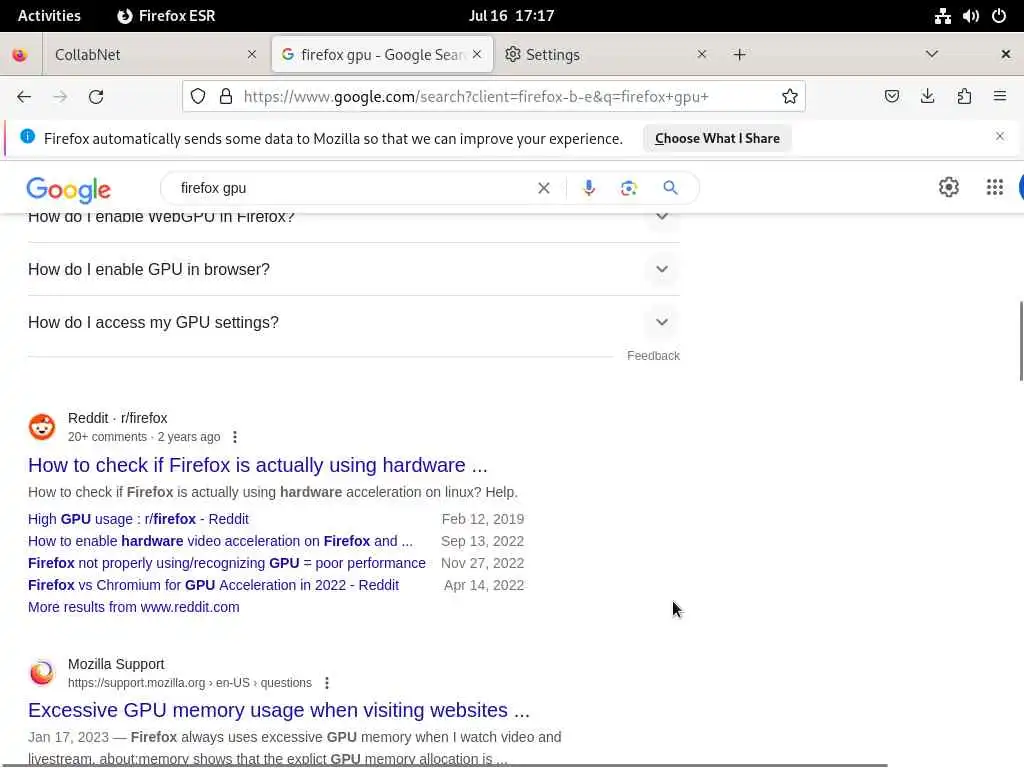
Task: Focus the browser URL address bar
Action: click(476, 97)
